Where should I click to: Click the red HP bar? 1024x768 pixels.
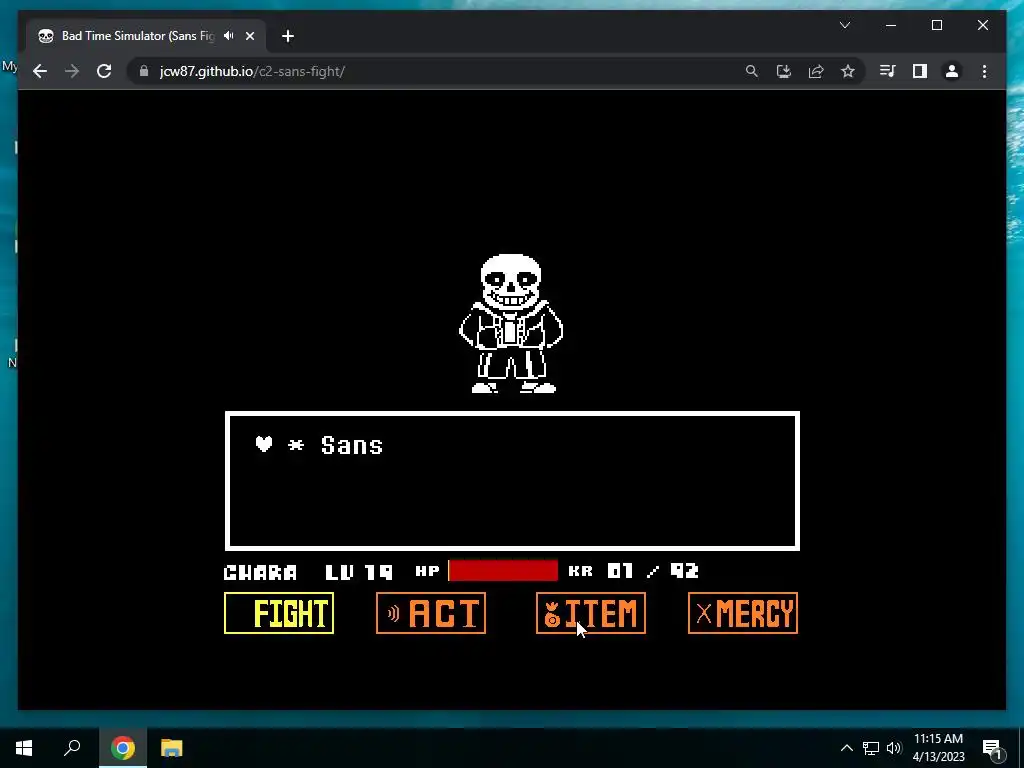[x=503, y=571]
